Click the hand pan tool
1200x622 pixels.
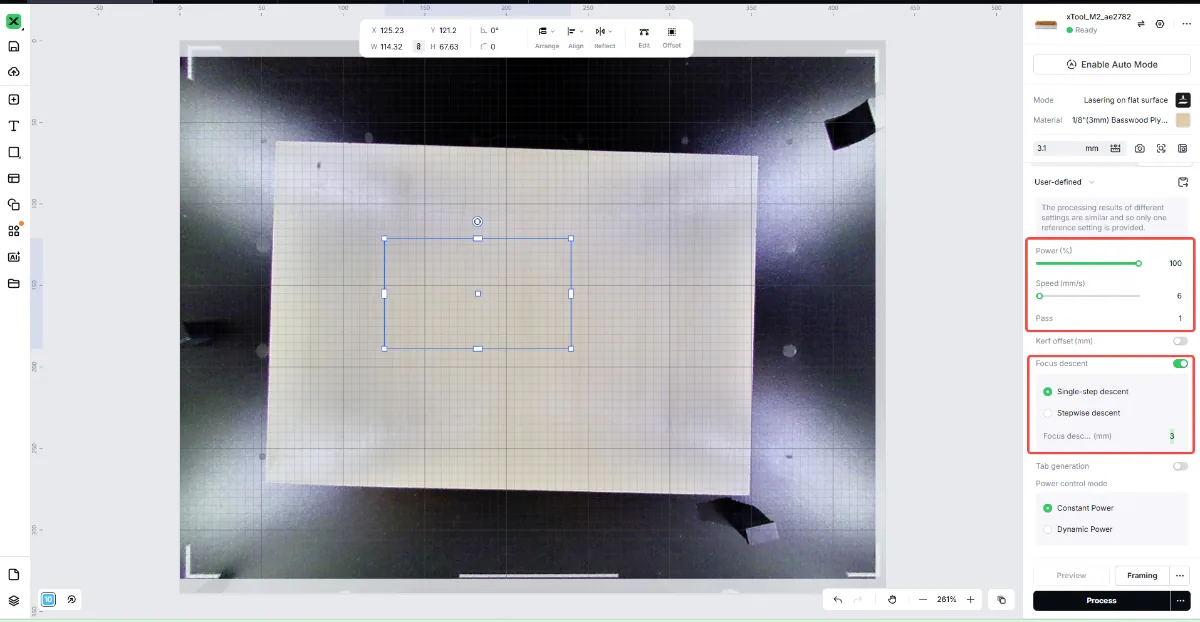(x=892, y=599)
